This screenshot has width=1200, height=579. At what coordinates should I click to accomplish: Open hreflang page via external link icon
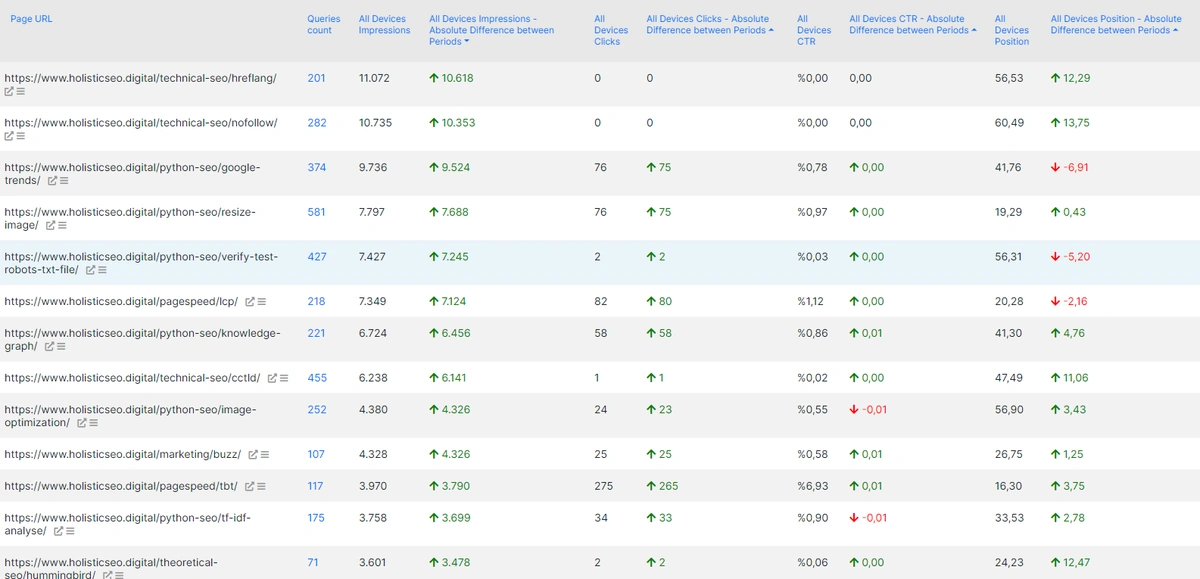(9, 92)
